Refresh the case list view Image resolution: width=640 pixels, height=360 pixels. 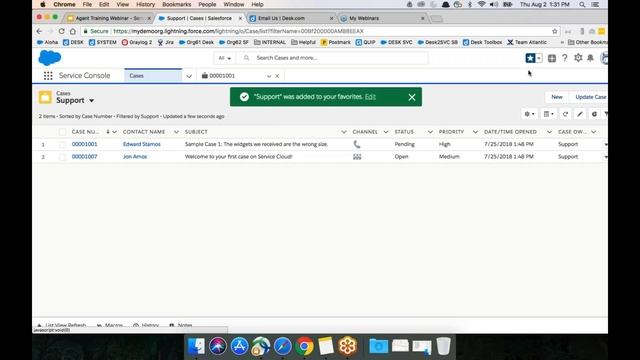click(565, 114)
